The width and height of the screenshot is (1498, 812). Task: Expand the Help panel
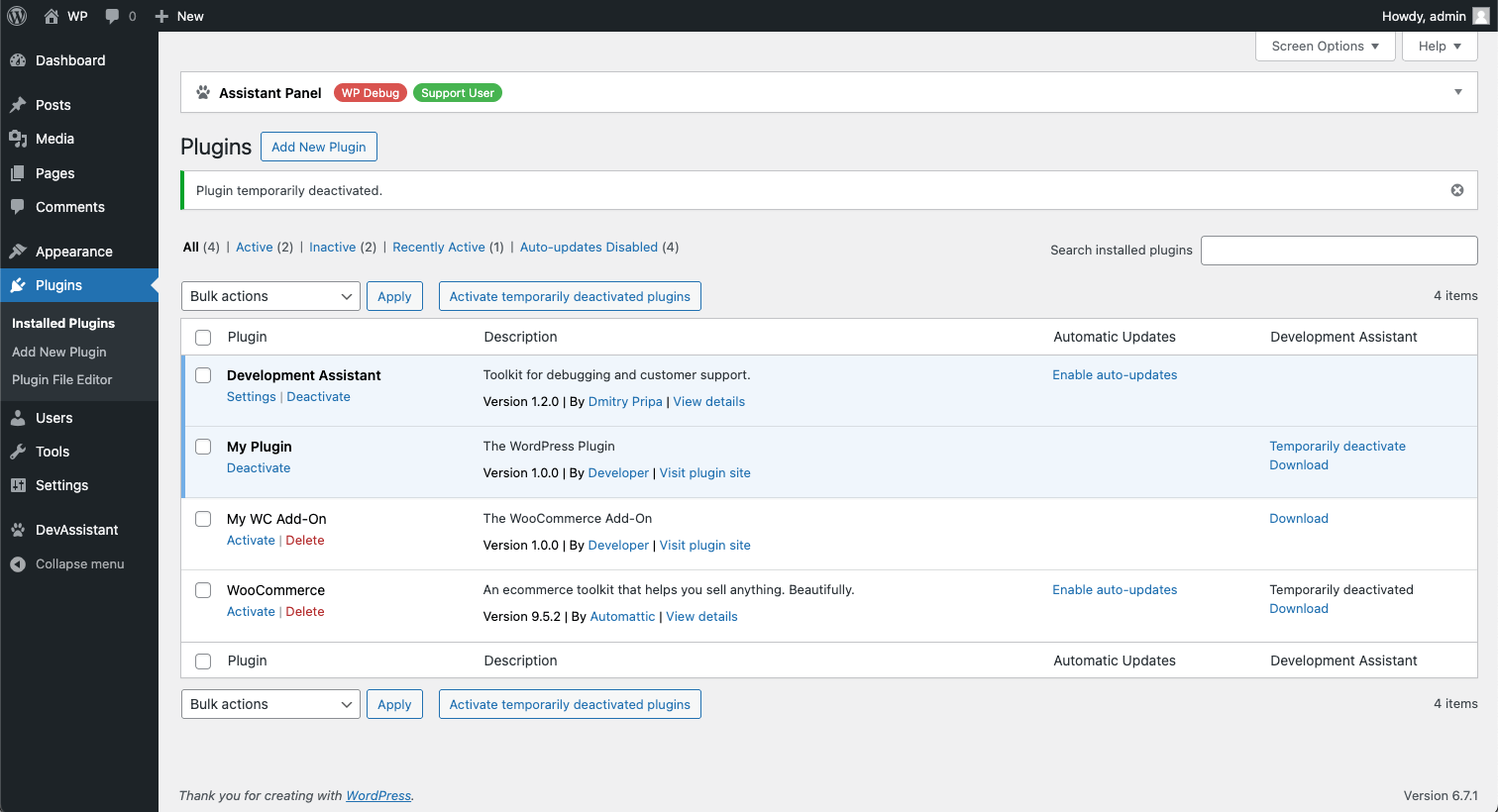pyautogui.click(x=1440, y=47)
